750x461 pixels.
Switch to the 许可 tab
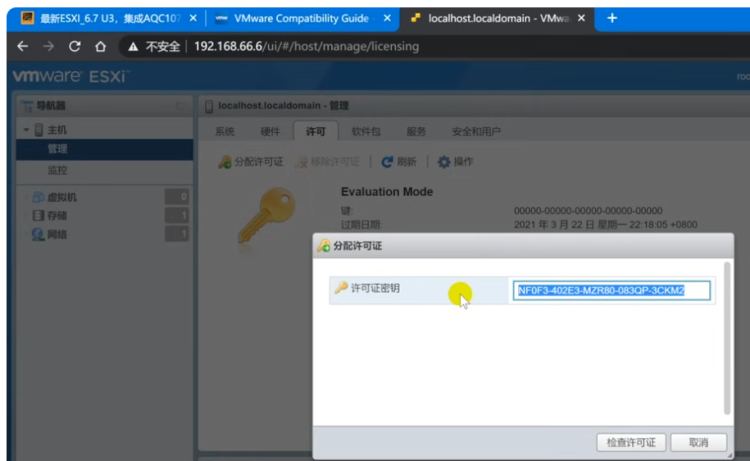click(316, 132)
